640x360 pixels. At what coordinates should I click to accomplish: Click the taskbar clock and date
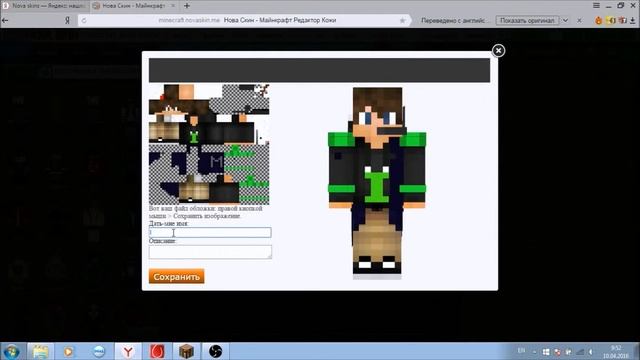[616, 352]
